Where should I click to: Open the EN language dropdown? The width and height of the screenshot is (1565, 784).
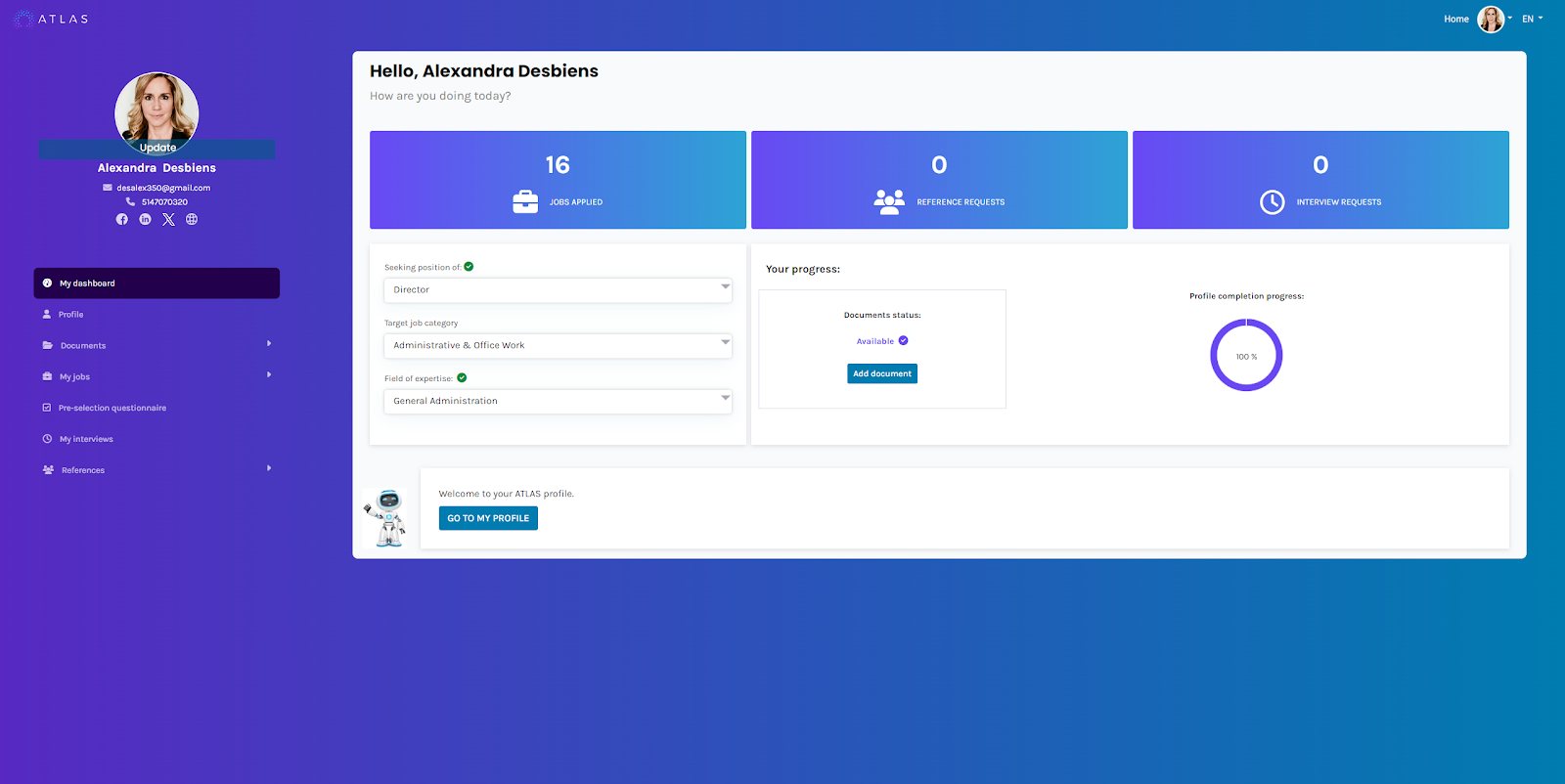tap(1532, 19)
